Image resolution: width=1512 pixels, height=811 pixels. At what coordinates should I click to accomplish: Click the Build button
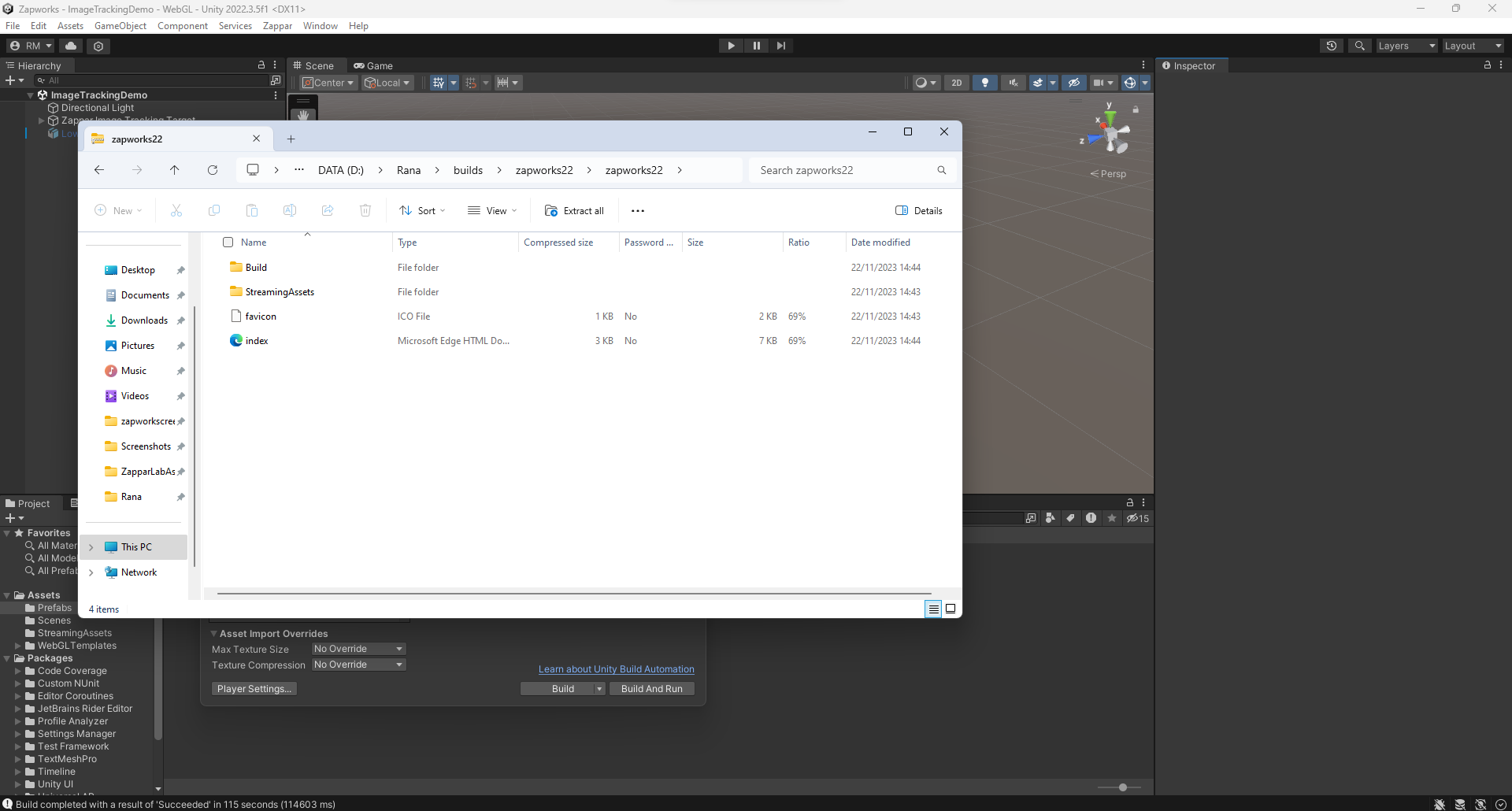click(x=558, y=689)
